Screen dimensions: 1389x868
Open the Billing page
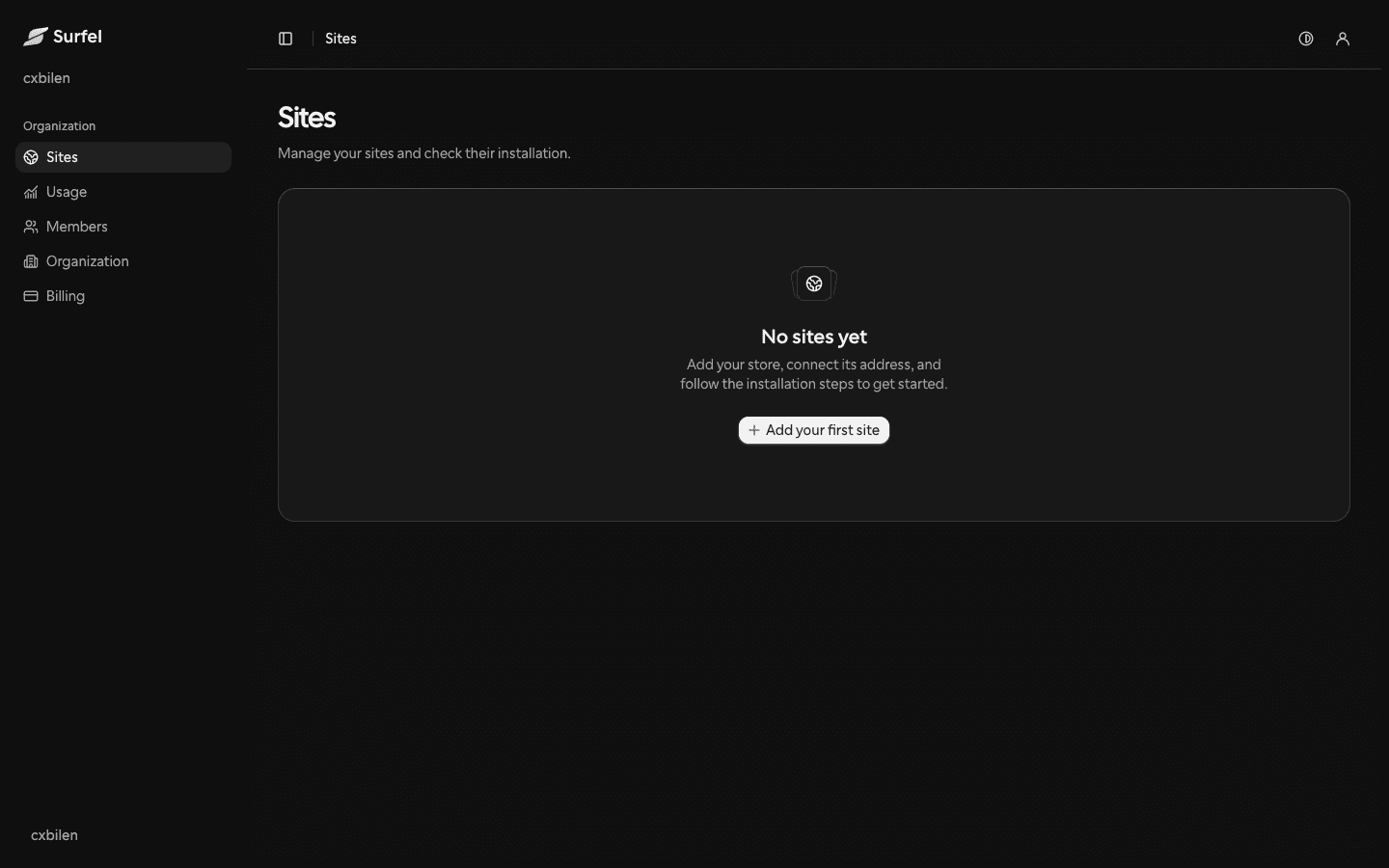(x=123, y=296)
